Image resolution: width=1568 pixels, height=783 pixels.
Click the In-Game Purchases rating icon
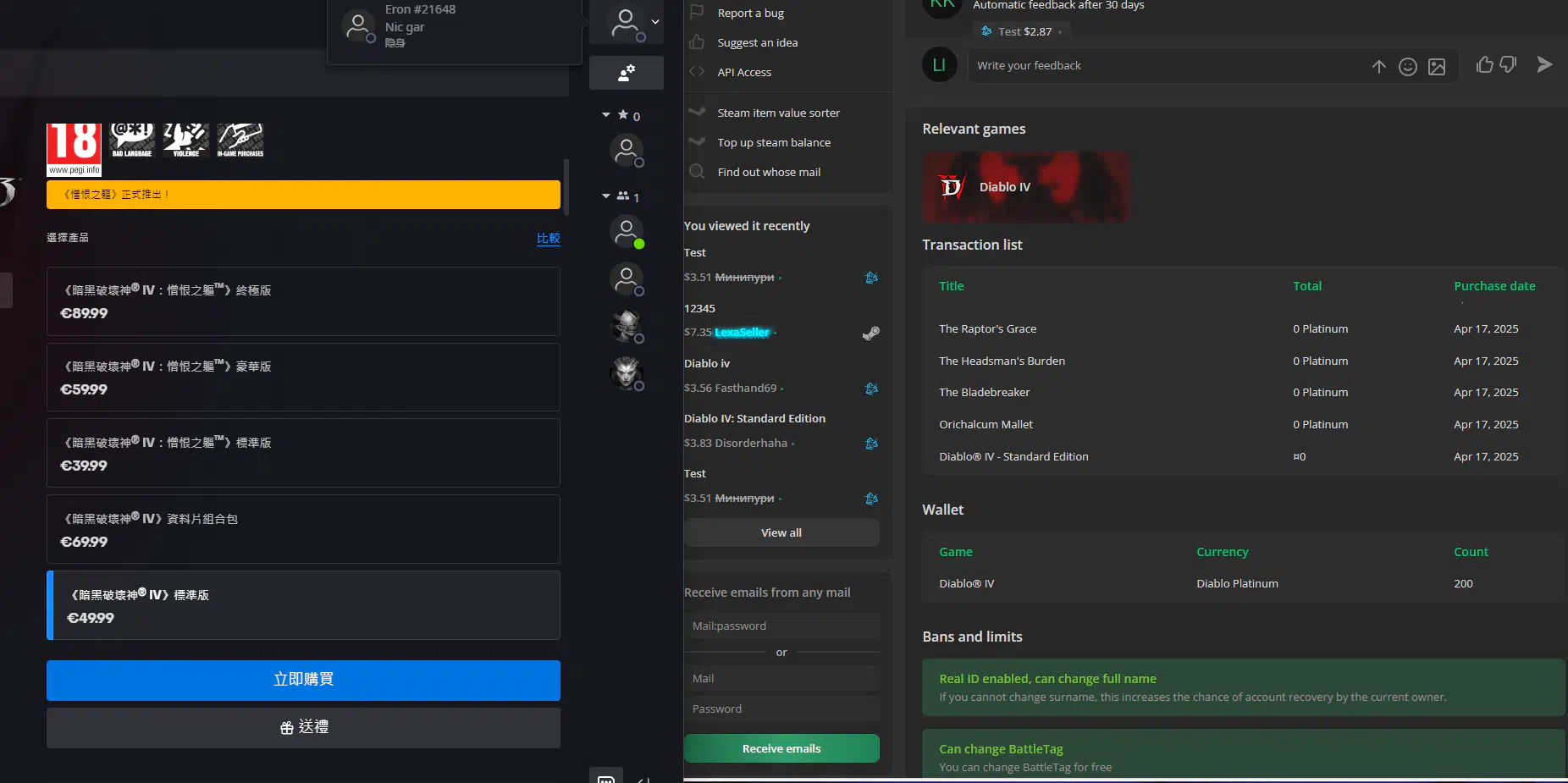click(240, 141)
